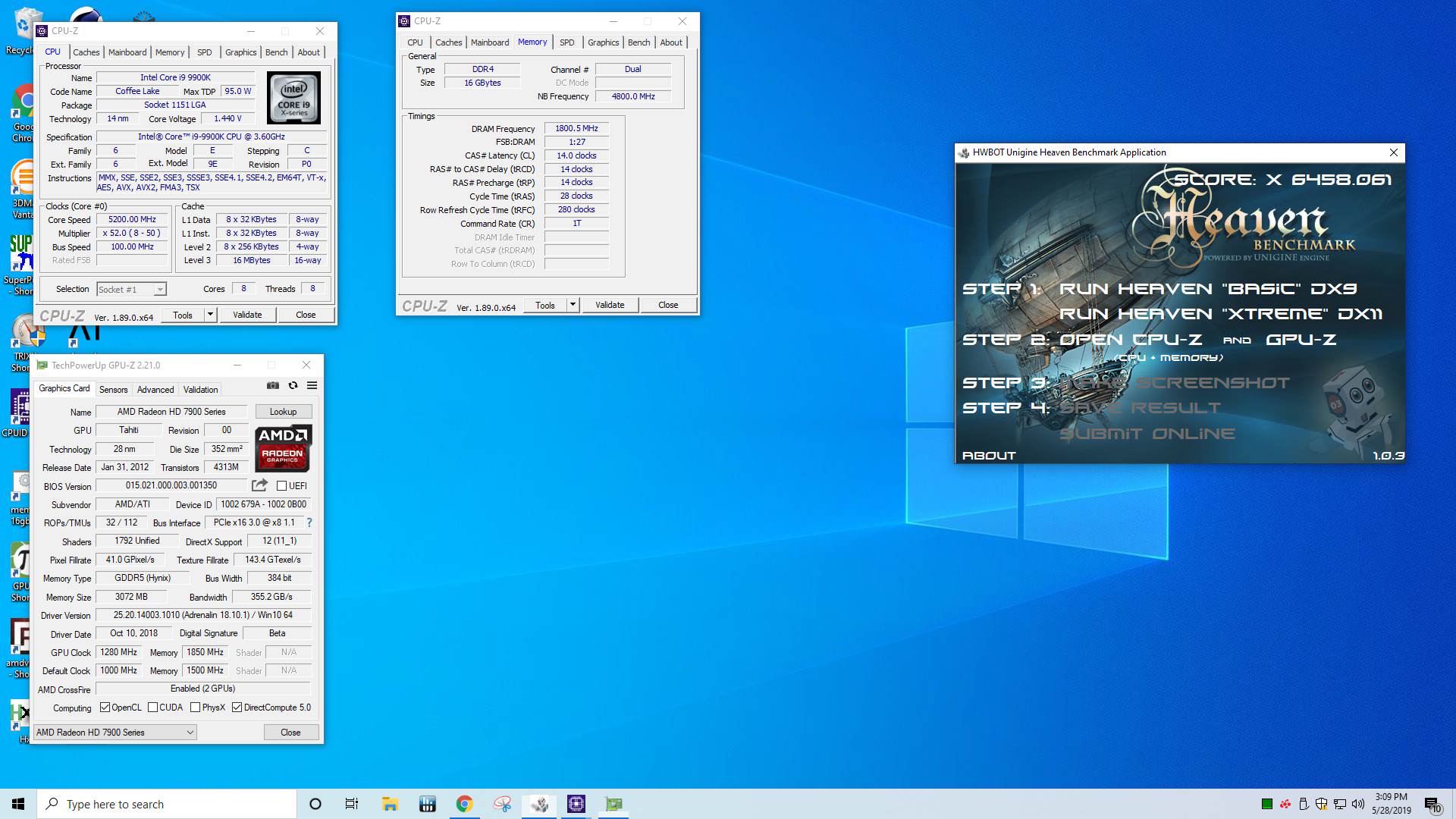Image resolution: width=1456 pixels, height=819 pixels.
Task: Click the network tray icon
Action: coord(1340,804)
